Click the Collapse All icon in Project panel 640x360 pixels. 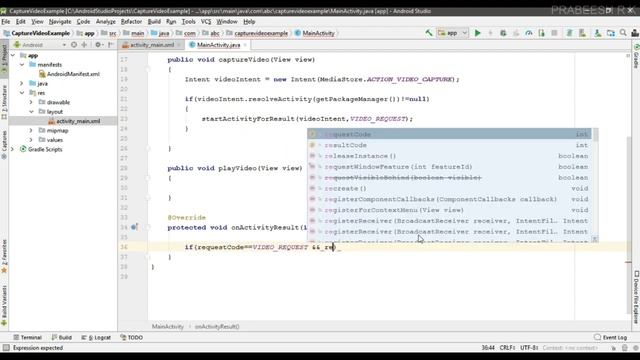pyautogui.click(x=84, y=45)
